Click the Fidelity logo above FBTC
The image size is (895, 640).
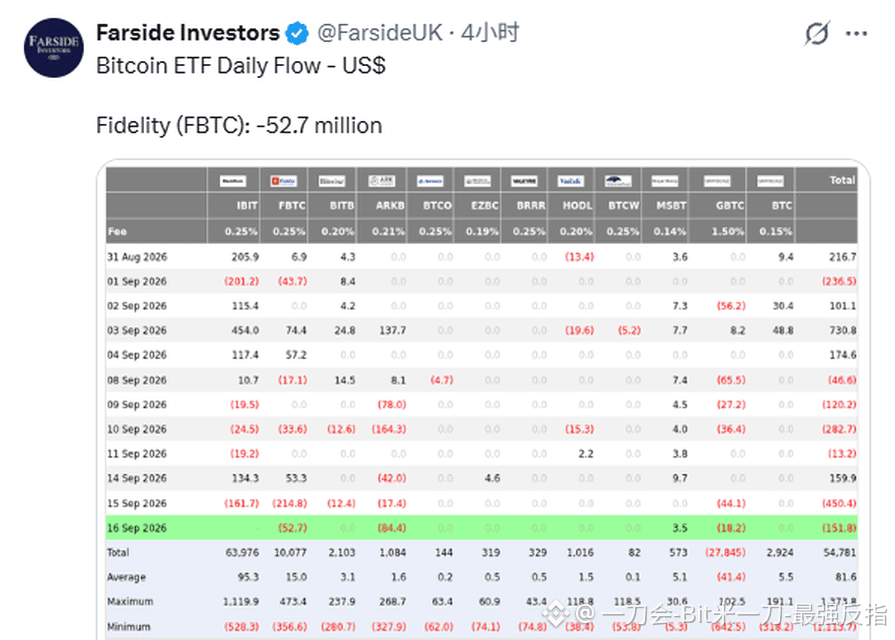283,181
